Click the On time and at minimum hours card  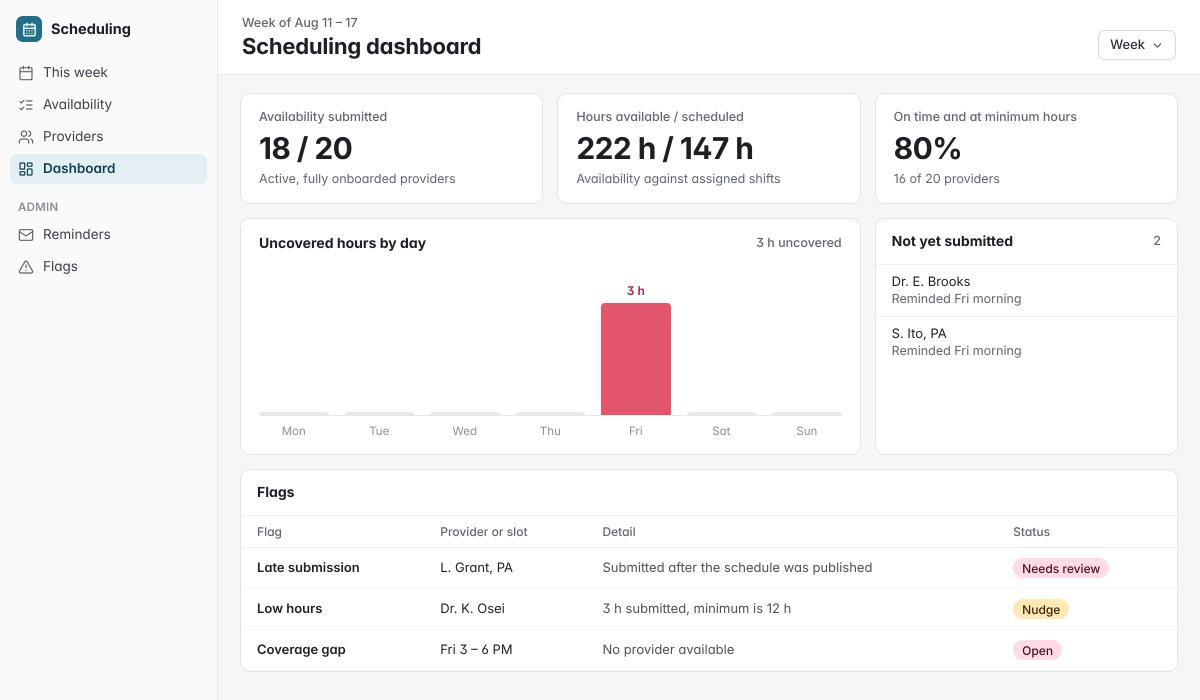coord(1026,148)
